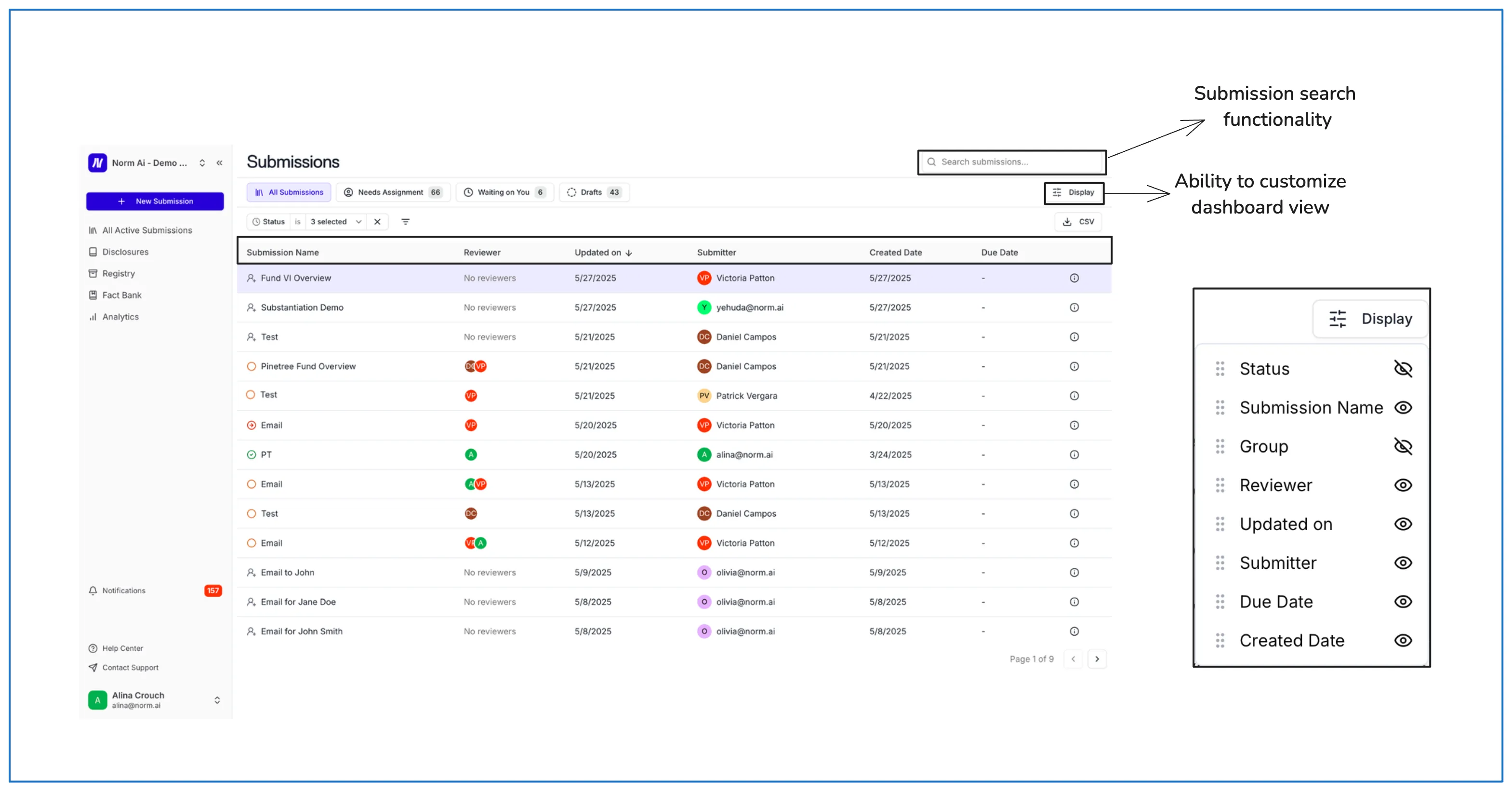Show the Status column via eye icon

pos(1402,369)
